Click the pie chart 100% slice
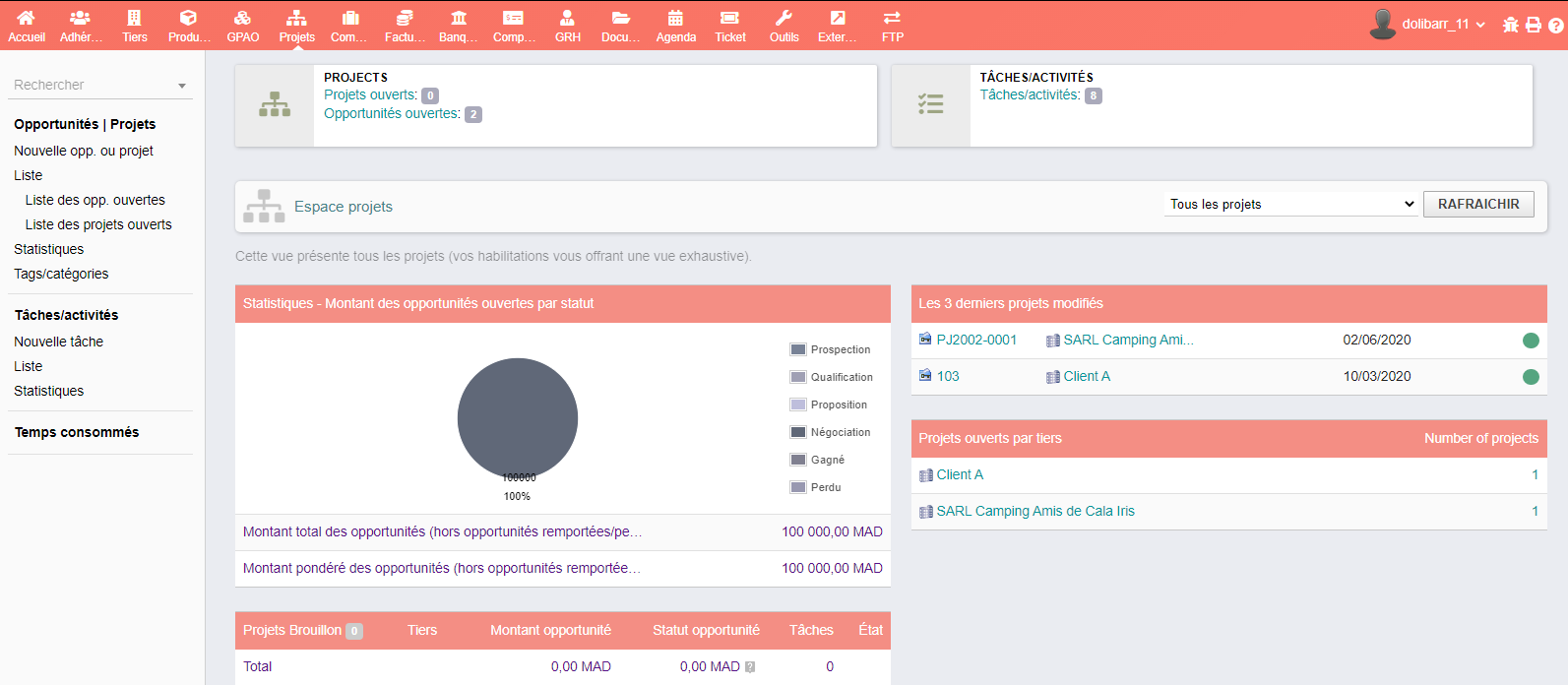 pos(518,418)
